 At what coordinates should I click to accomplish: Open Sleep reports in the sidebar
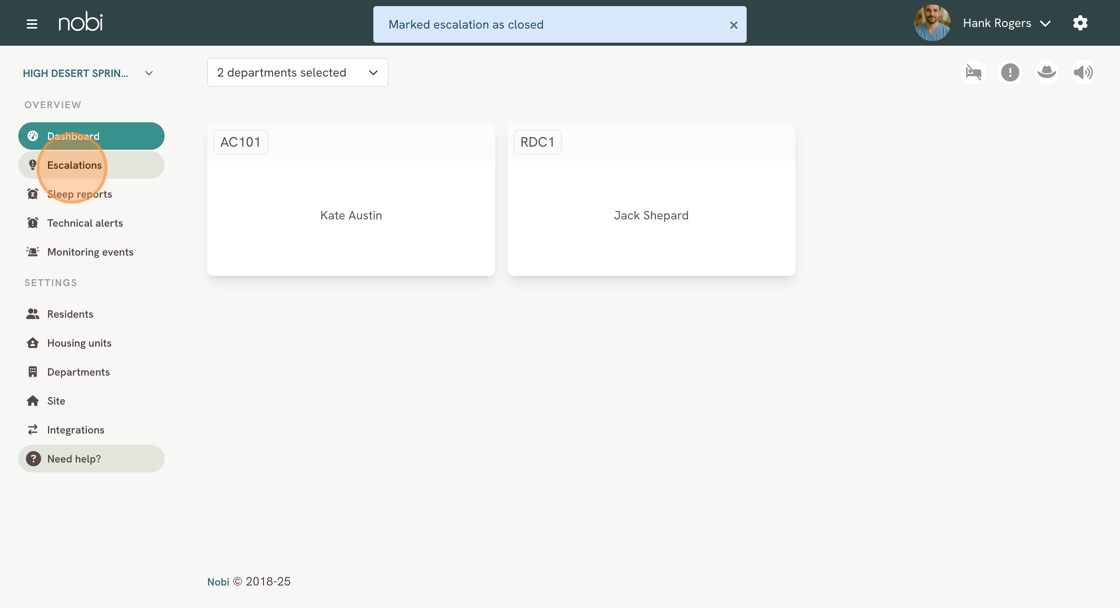(91, 194)
